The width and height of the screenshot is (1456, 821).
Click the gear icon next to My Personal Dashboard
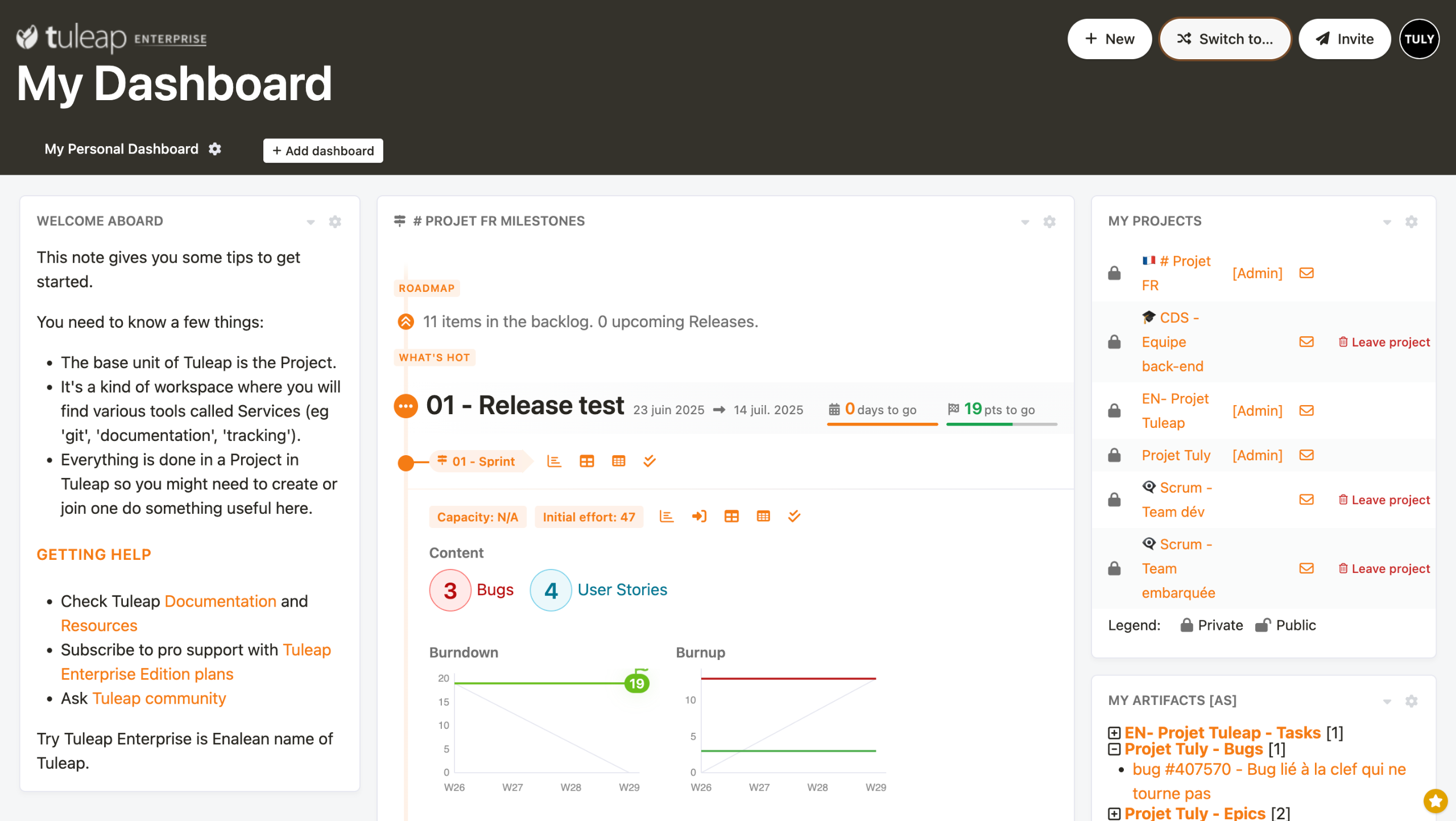tap(214, 149)
